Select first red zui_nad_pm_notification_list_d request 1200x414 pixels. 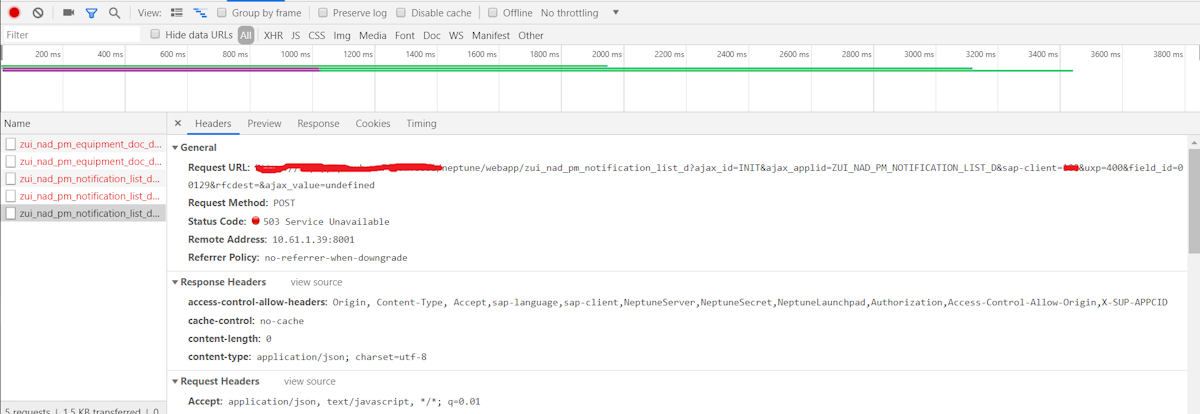[x=83, y=178]
